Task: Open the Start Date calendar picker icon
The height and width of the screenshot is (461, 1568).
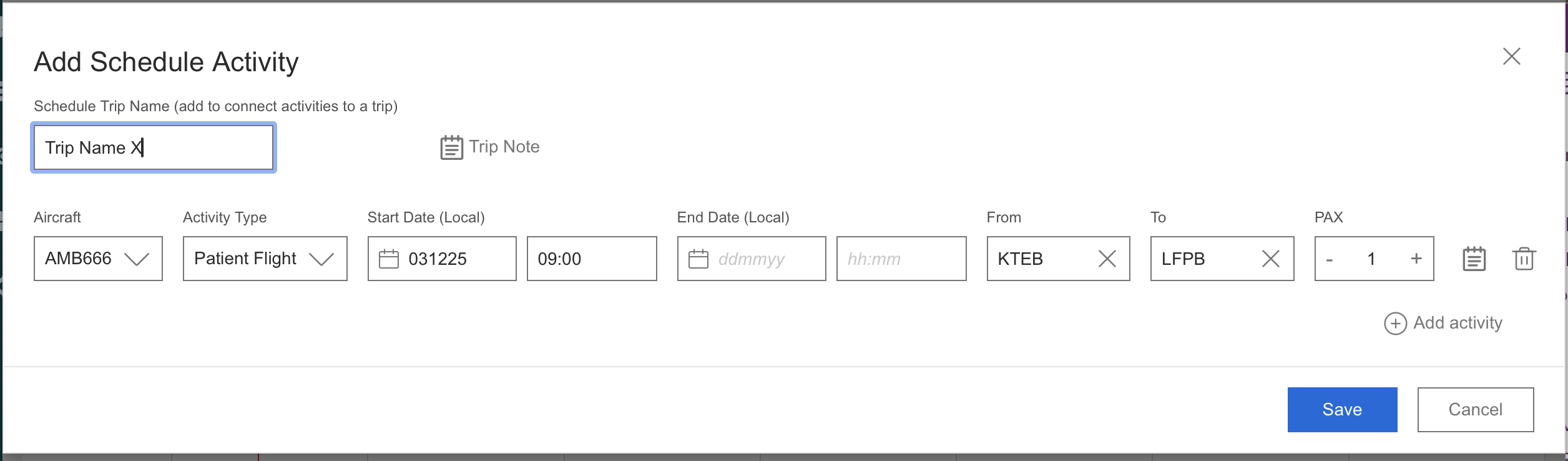Action: tap(389, 259)
